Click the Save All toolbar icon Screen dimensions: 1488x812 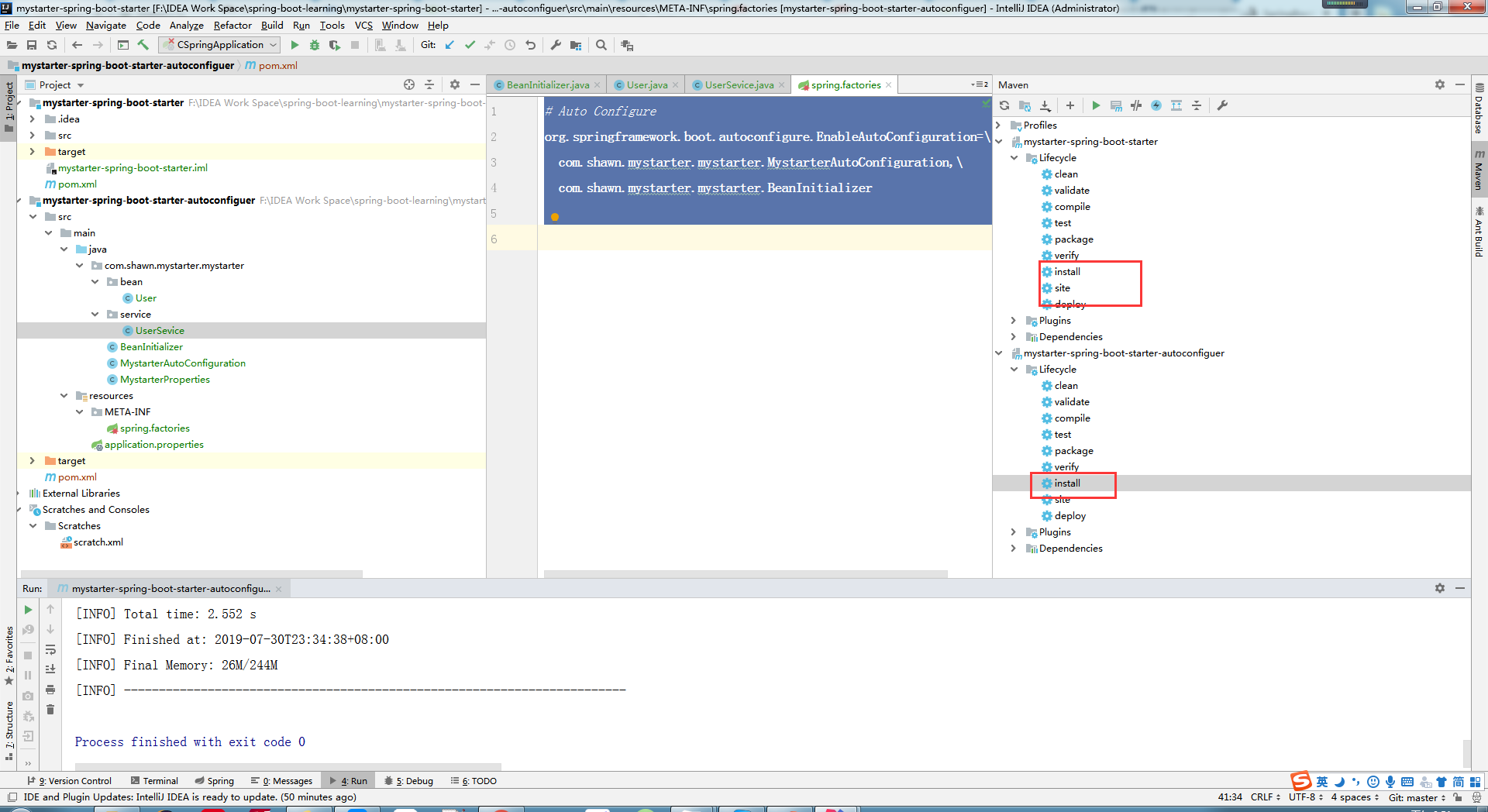[32, 45]
